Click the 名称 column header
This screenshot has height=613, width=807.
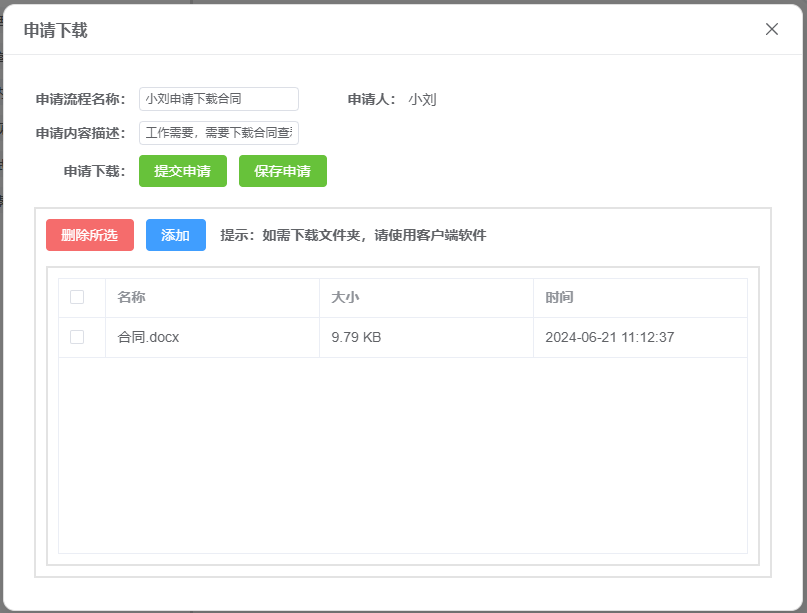pyautogui.click(x=131, y=297)
